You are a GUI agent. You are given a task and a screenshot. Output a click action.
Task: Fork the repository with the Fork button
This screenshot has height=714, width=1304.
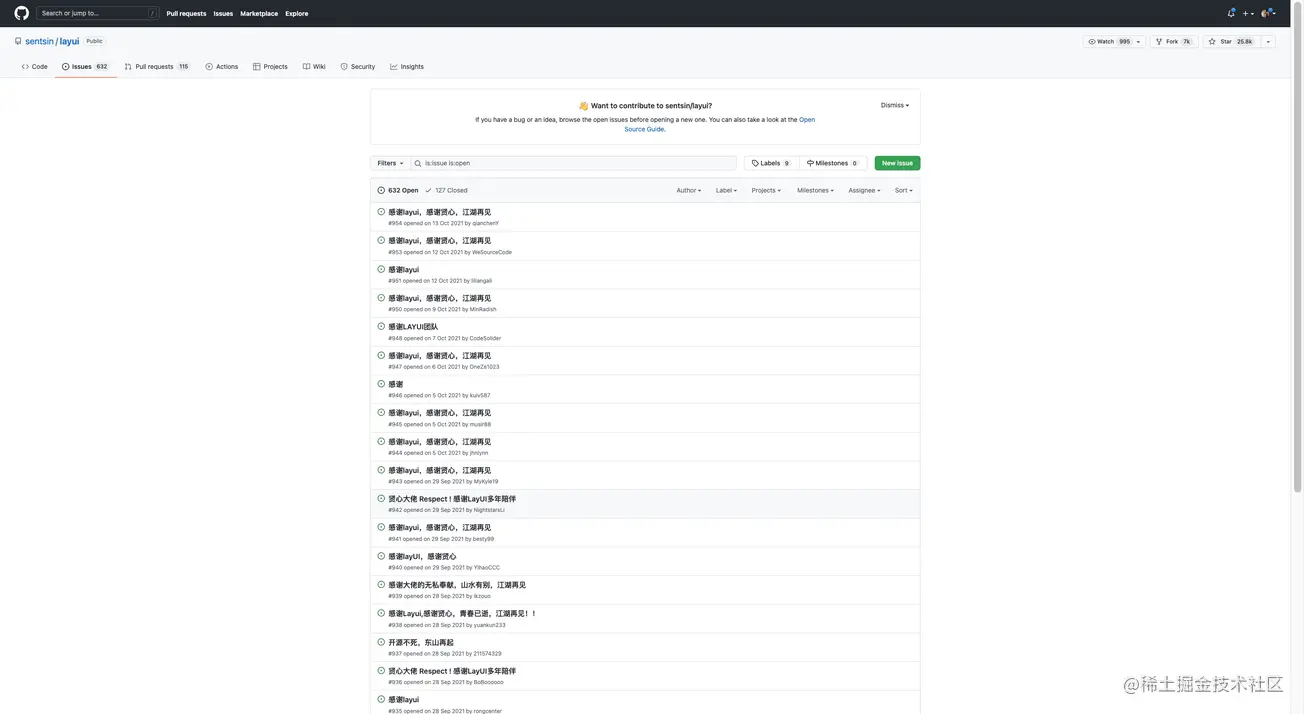click(x=1173, y=42)
